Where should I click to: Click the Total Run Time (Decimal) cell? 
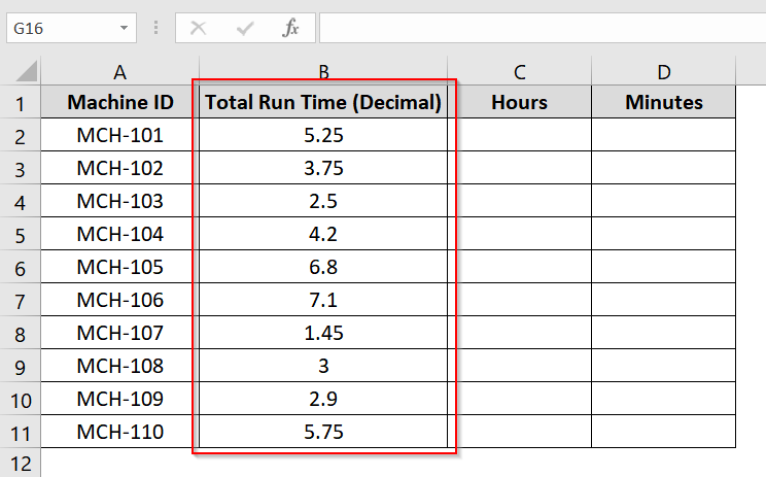(323, 102)
